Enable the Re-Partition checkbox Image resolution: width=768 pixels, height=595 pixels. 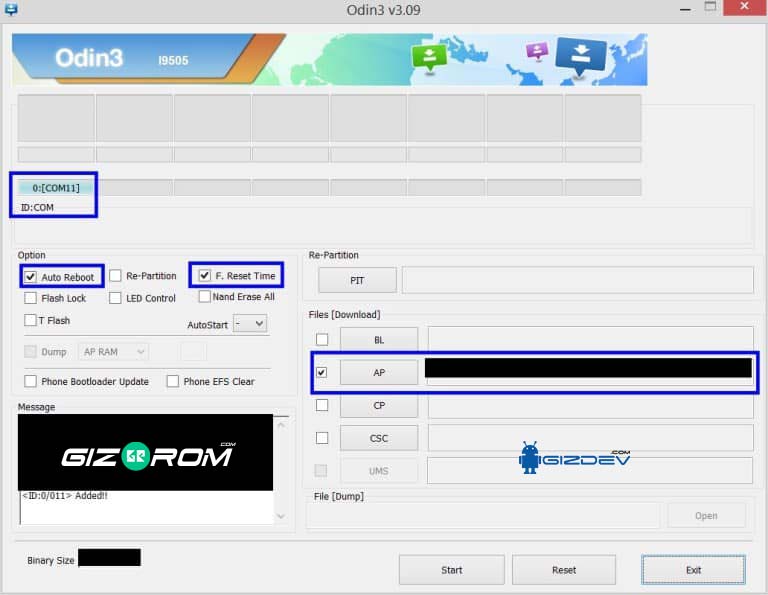pyautogui.click(x=115, y=276)
